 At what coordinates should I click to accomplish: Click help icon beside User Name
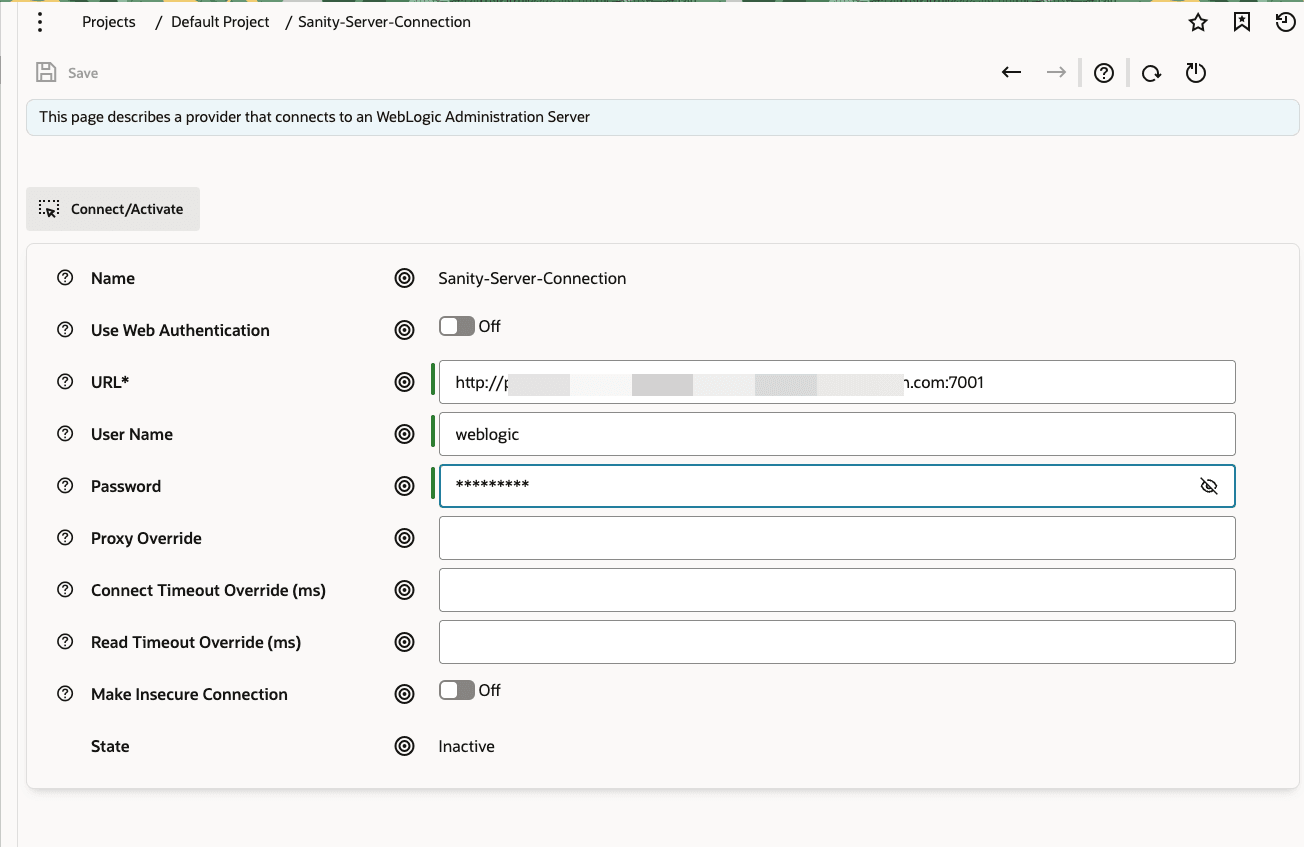coord(66,434)
